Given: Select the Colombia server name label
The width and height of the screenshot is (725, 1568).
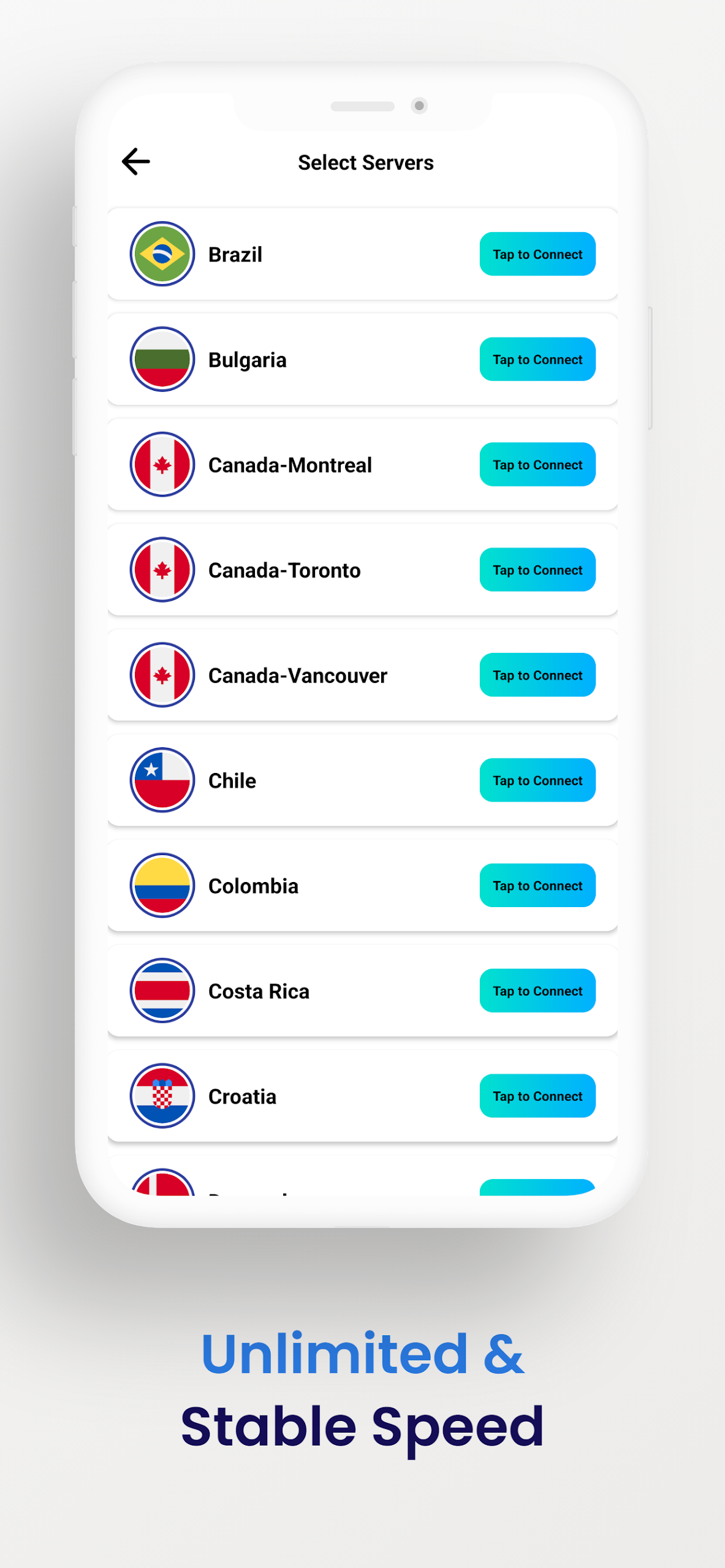Looking at the screenshot, I should 253,886.
